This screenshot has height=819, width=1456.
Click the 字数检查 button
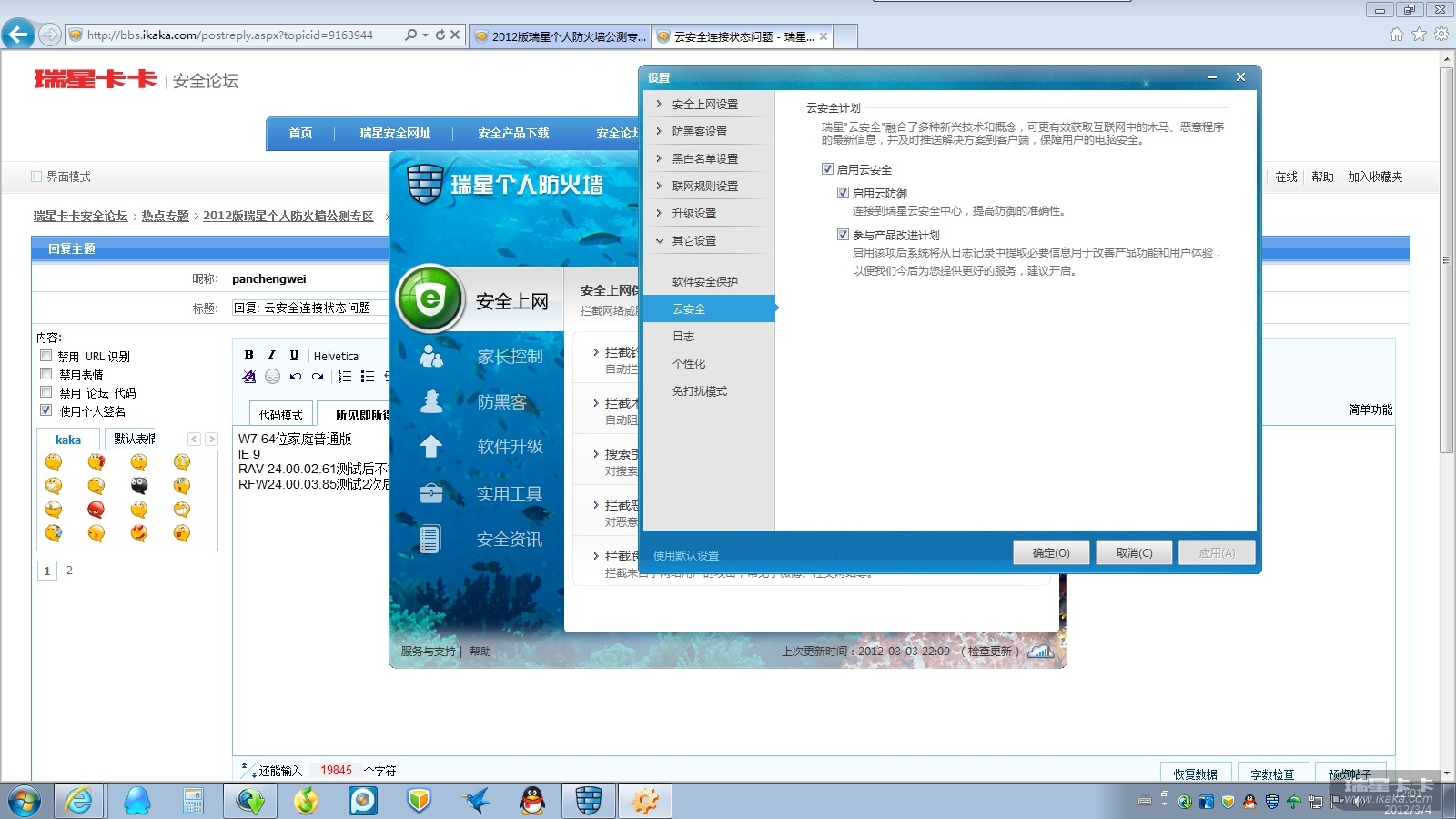pos(1272,773)
